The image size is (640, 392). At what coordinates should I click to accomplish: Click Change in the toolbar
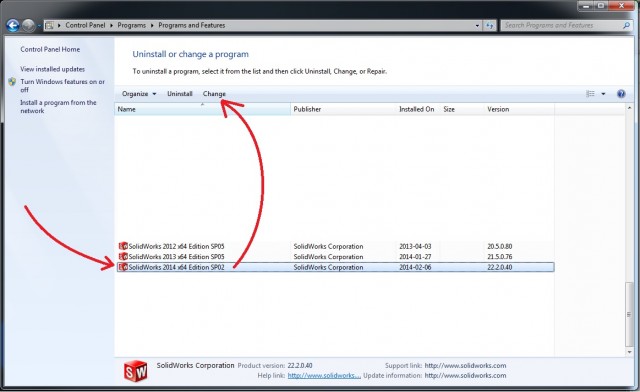tap(214, 94)
